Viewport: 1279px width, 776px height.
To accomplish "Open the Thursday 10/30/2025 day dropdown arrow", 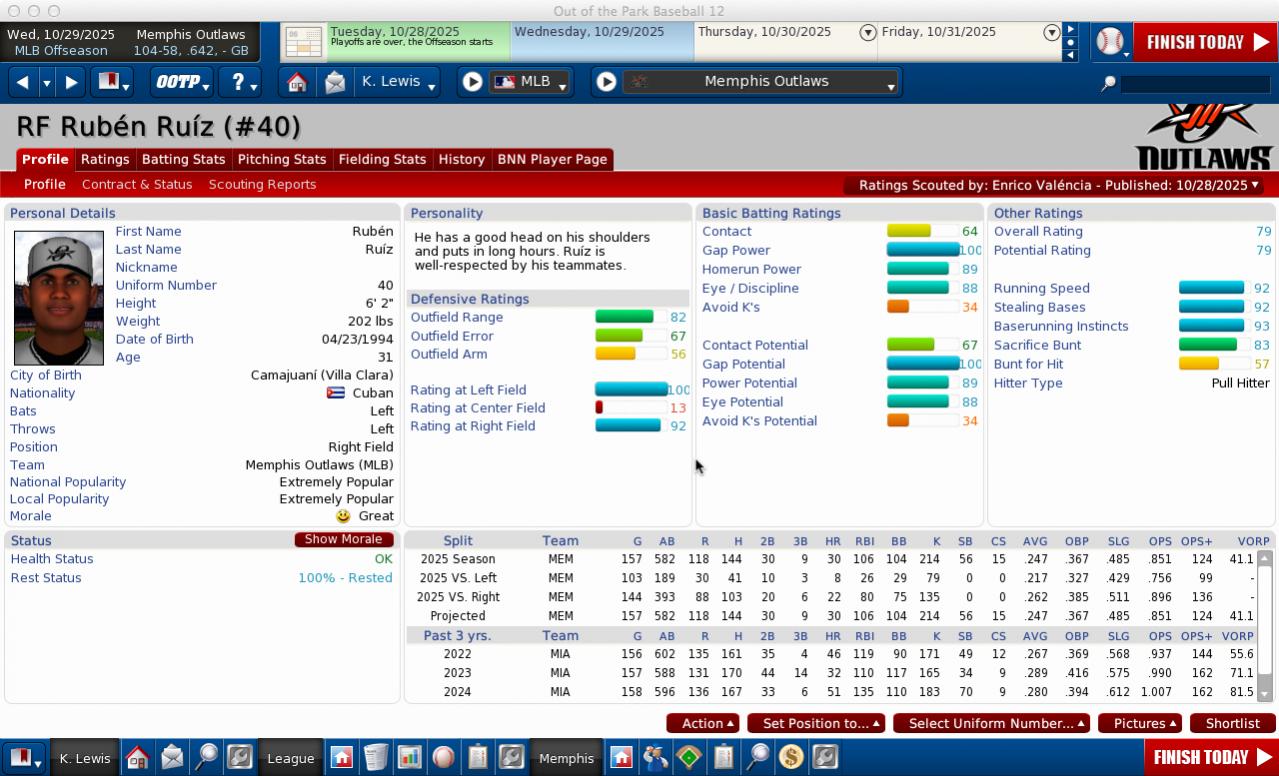I will (867, 33).
